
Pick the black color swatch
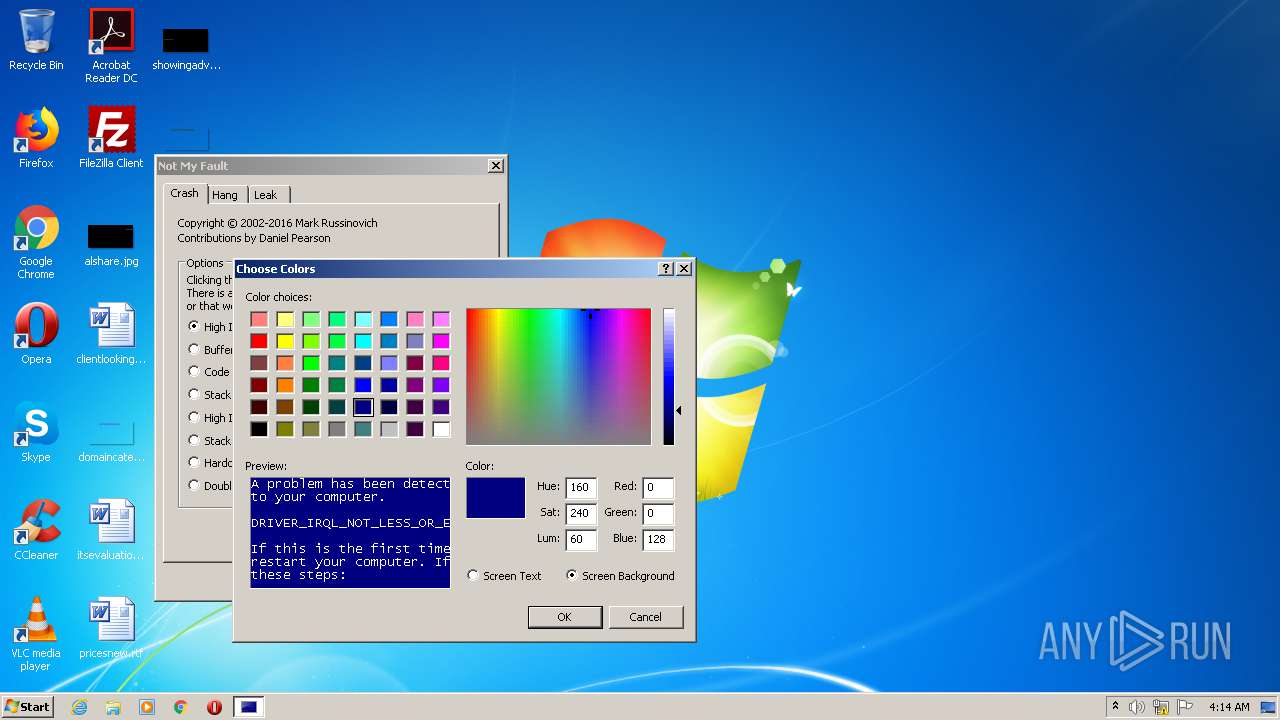[259, 429]
